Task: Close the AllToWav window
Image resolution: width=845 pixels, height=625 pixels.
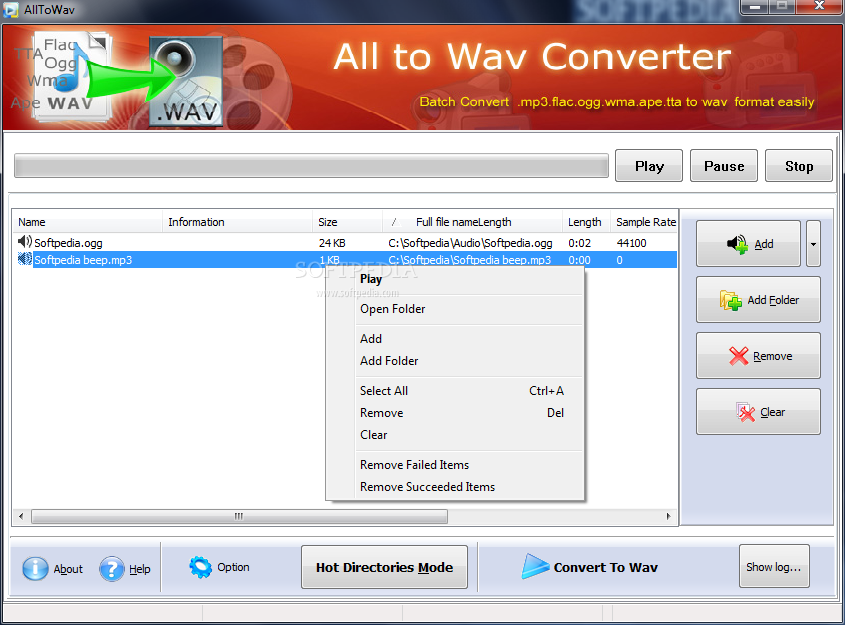Action: click(x=819, y=7)
